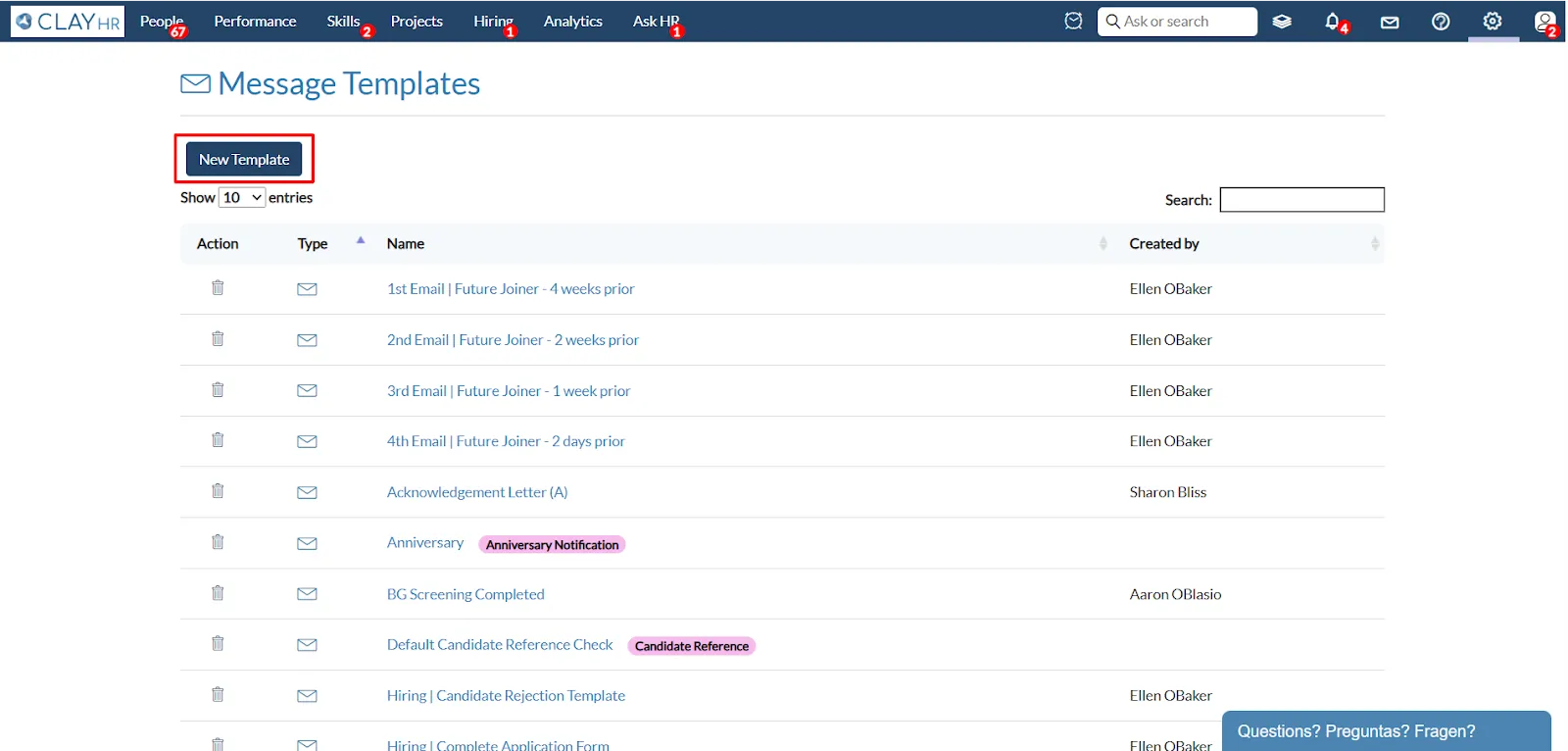Click the ClayHR logo
Screen dimensions: 1568x751
pos(68,22)
